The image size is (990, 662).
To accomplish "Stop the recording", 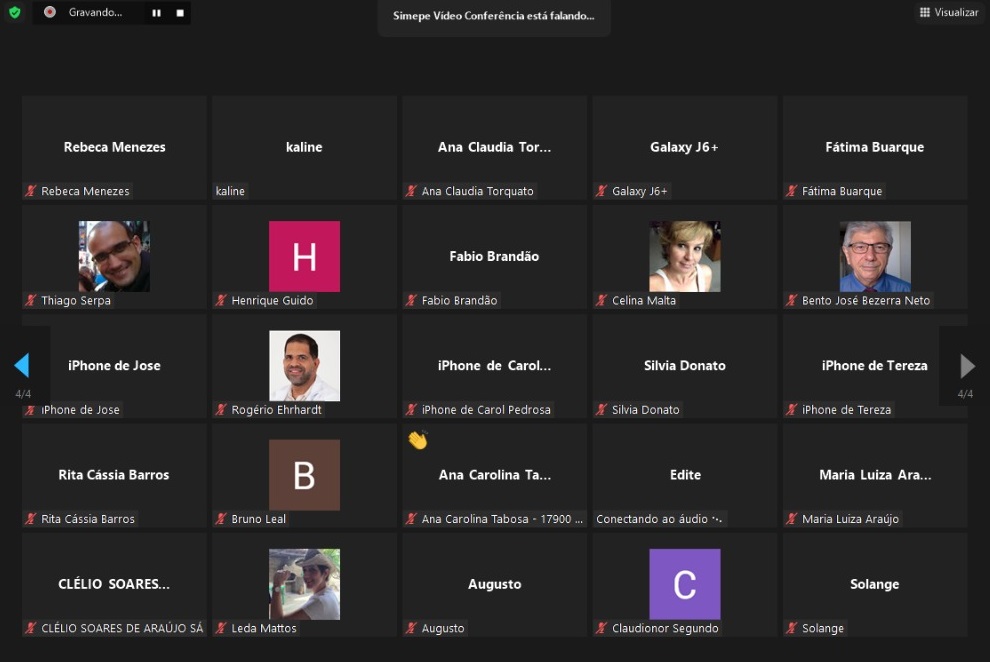I will (x=180, y=13).
